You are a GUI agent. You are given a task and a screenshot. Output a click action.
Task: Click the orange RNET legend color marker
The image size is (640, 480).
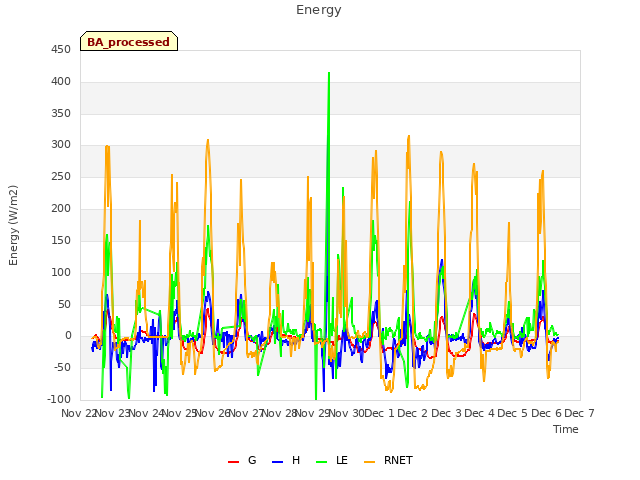coord(369,462)
